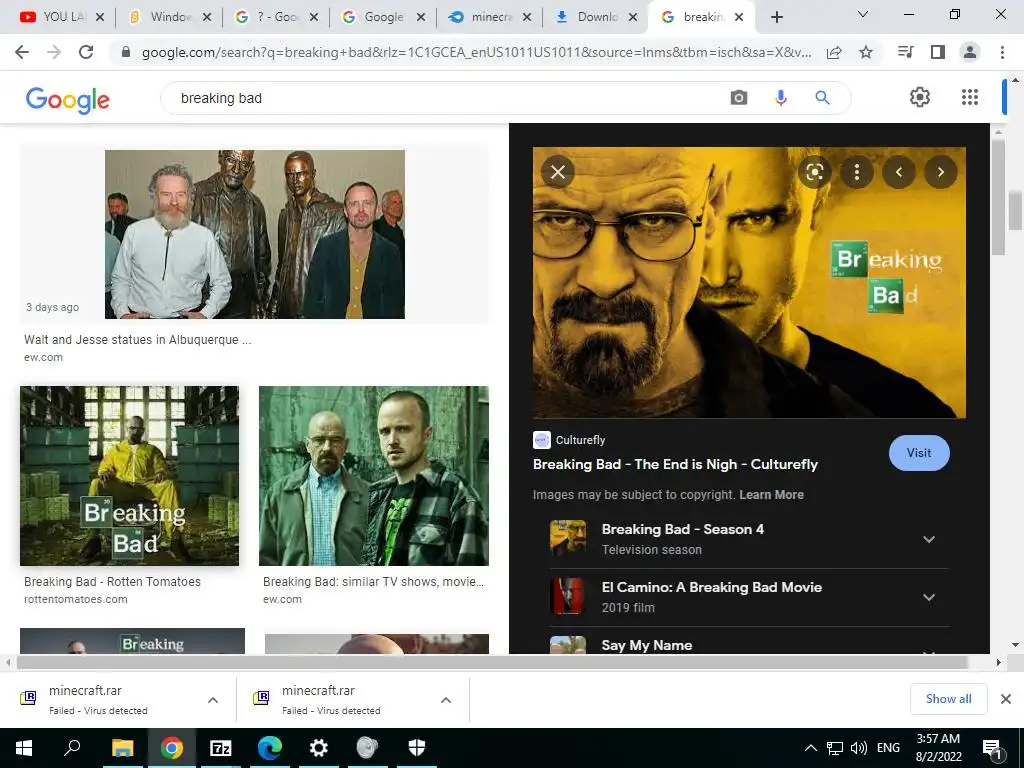Click the Google logo
Screen dimensions: 1024x768
(68, 100)
